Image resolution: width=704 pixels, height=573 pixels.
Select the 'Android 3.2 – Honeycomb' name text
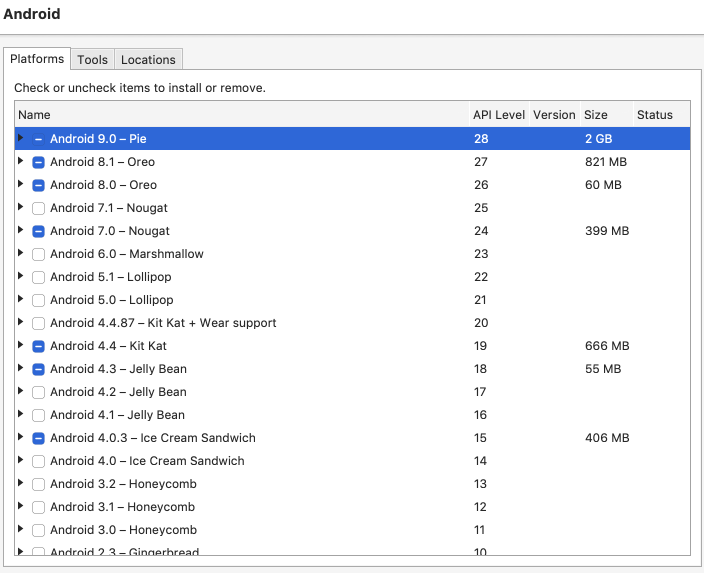tap(123, 484)
